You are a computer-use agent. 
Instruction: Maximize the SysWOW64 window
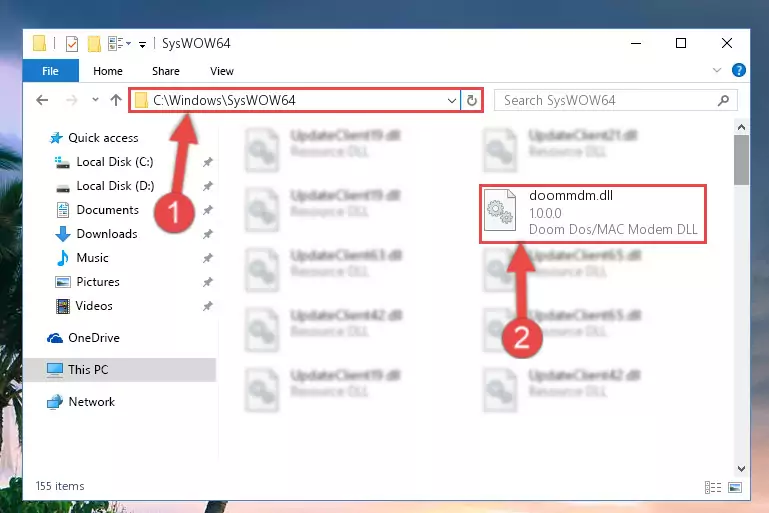tap(681, 43)
